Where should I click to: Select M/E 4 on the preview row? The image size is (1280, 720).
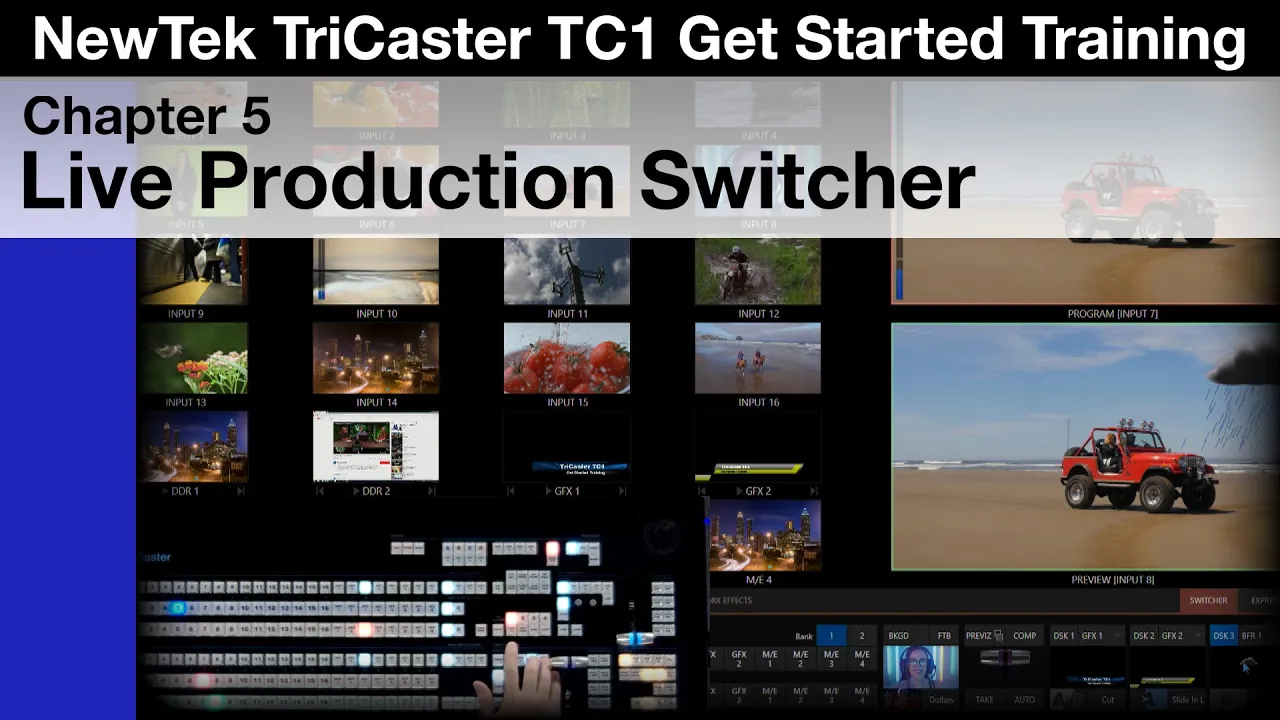[x=862, y=695]
